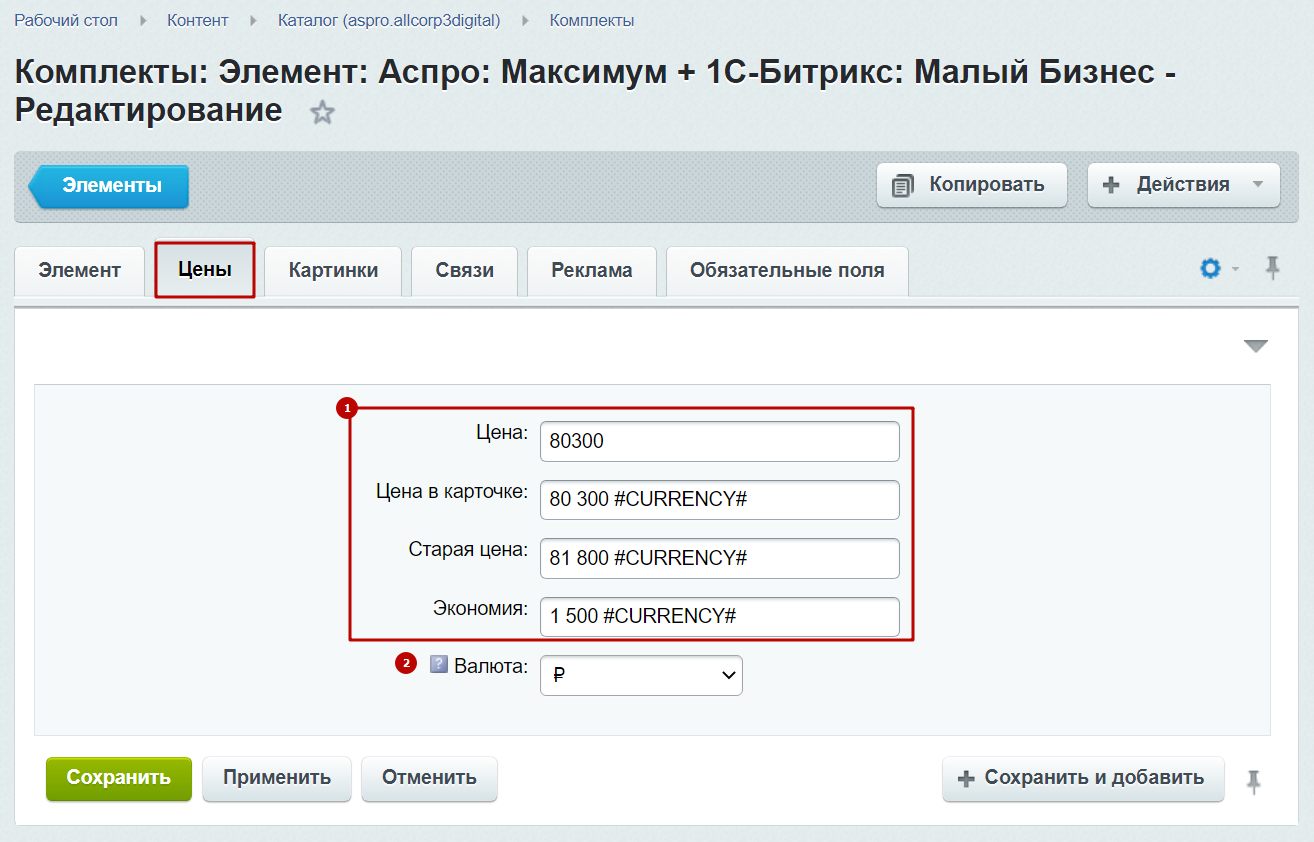This screenshot has height=842, width=1314.
Task: Go to Комплекты breadcrumb
Action: click(592, 20)
